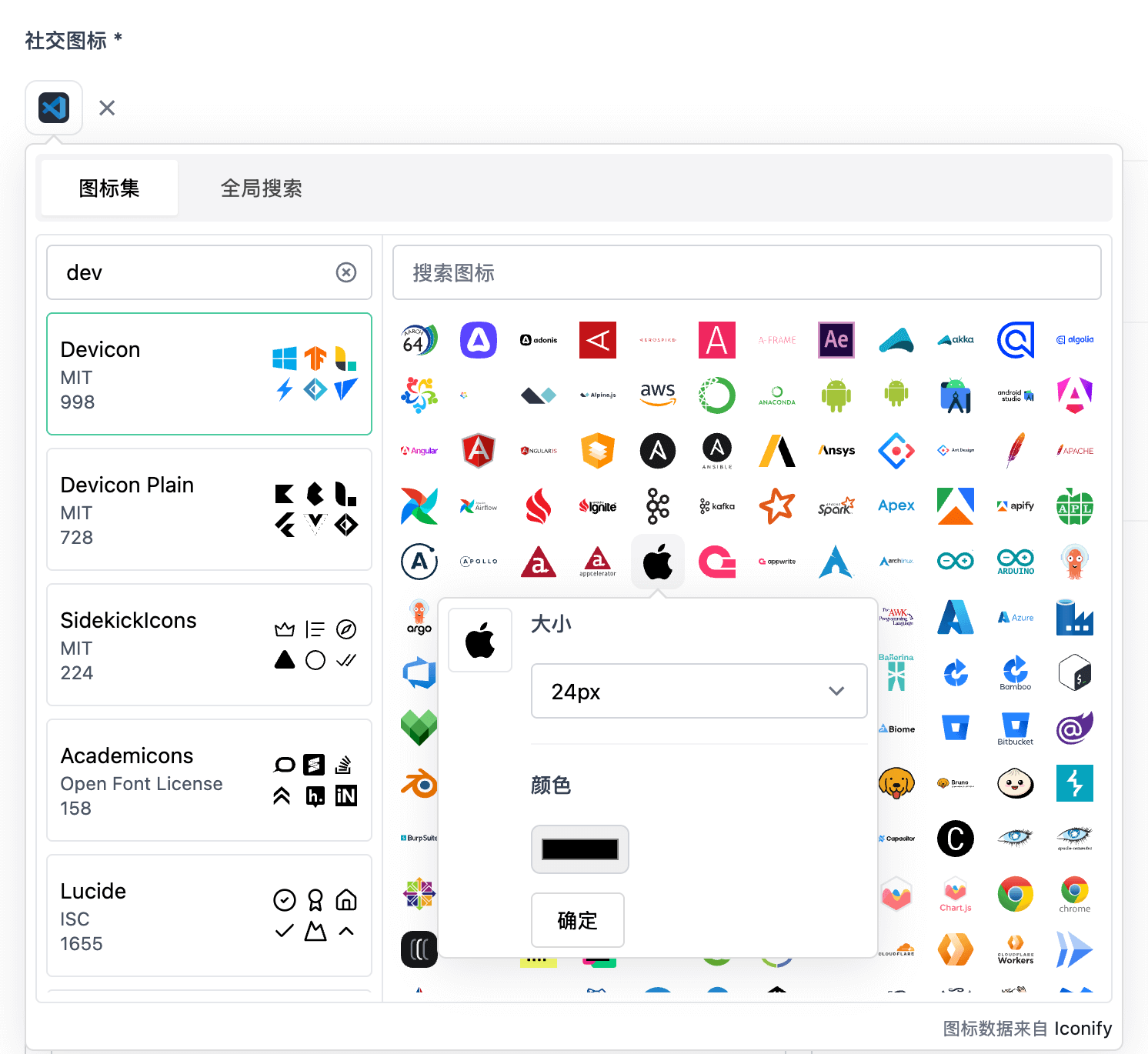Select the Cloudflare Workers icon

pyautogui.click(x=1015, y=950)
